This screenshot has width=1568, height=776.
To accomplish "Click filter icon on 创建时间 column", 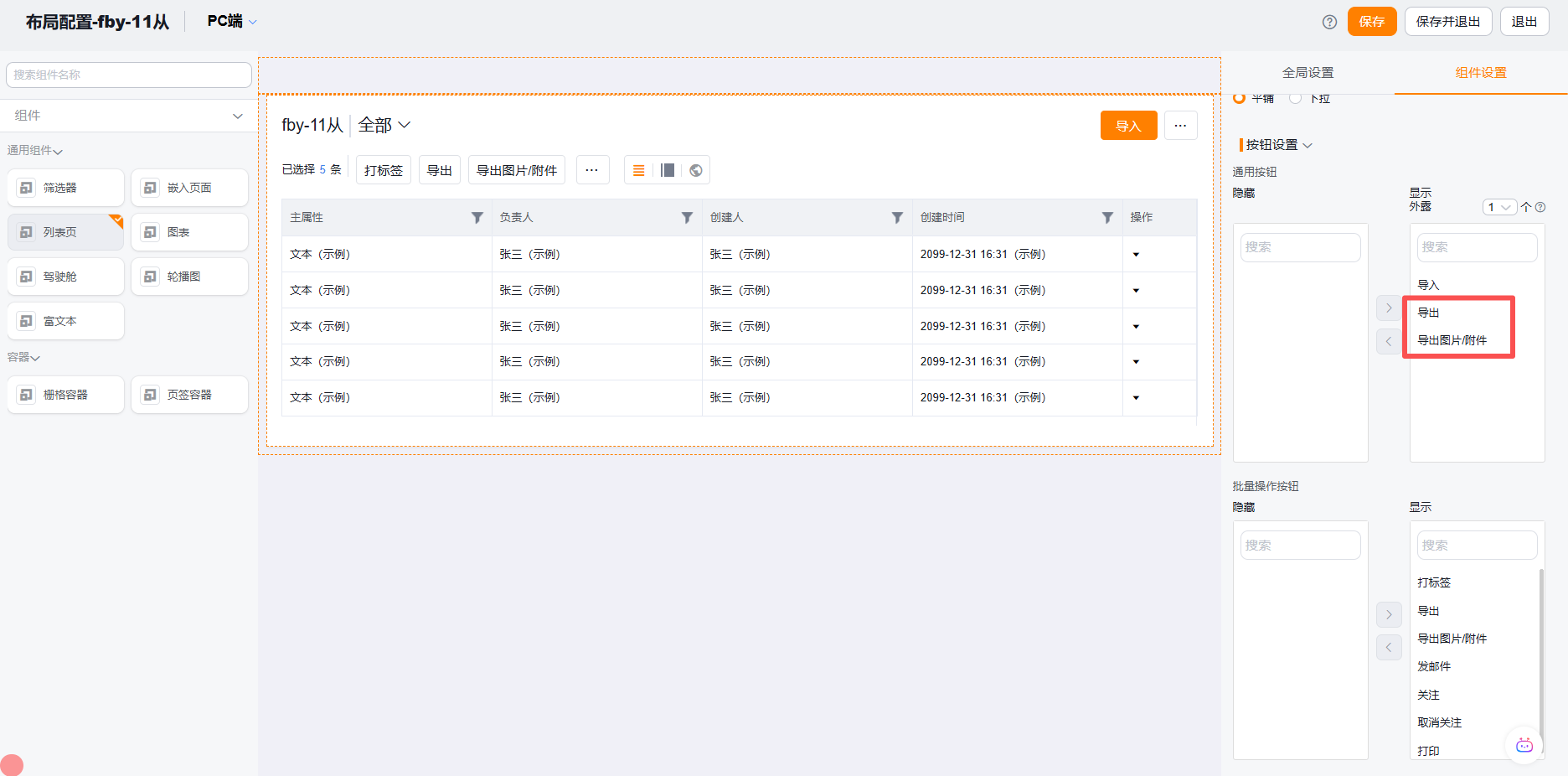I will pos(1107,218).
